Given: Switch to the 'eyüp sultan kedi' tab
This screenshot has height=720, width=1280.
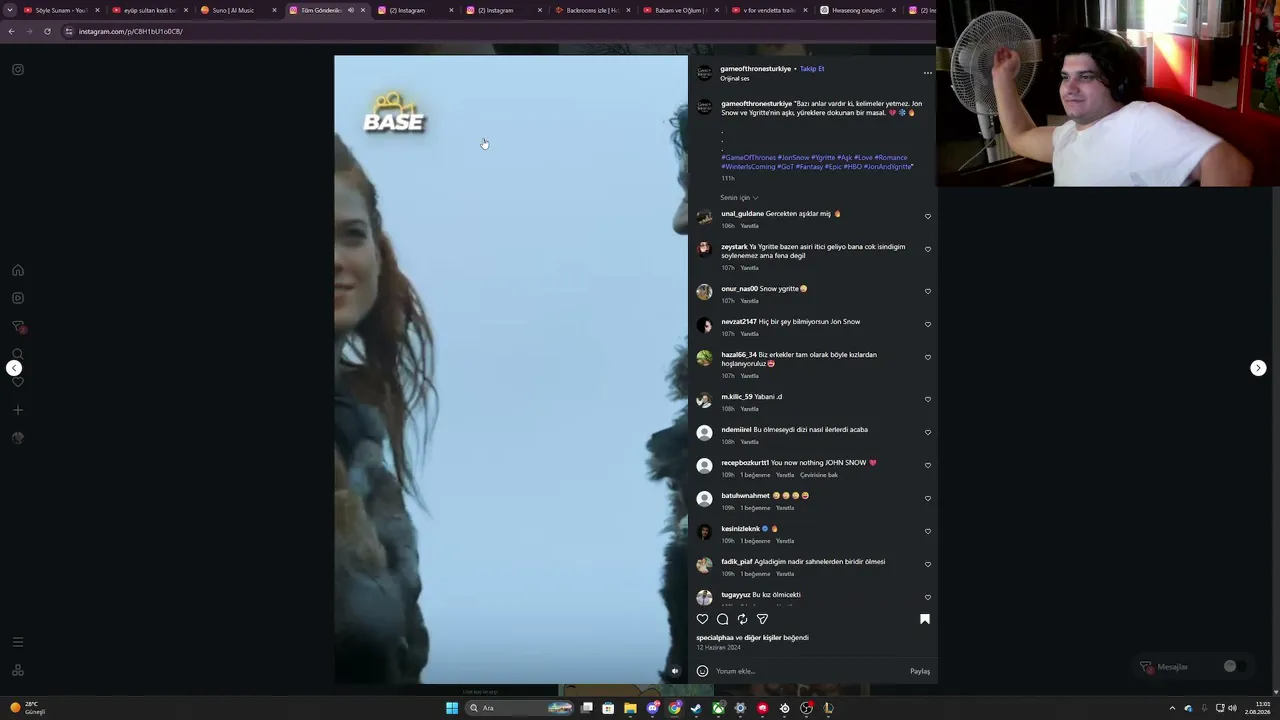Looking at the screenshot, I should pyautogui.click(x=149, y=10).
